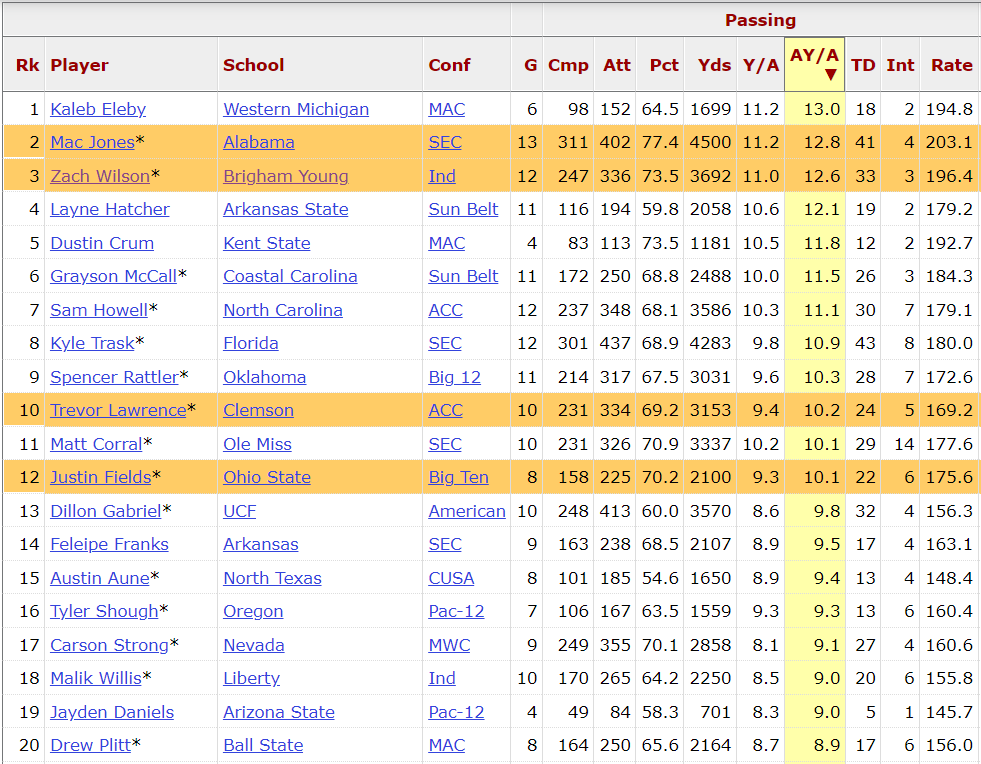Screen dimensions: 981x764
Task: Select the highlighted Justin Fields row rank cell
Action: click(28, 477)
